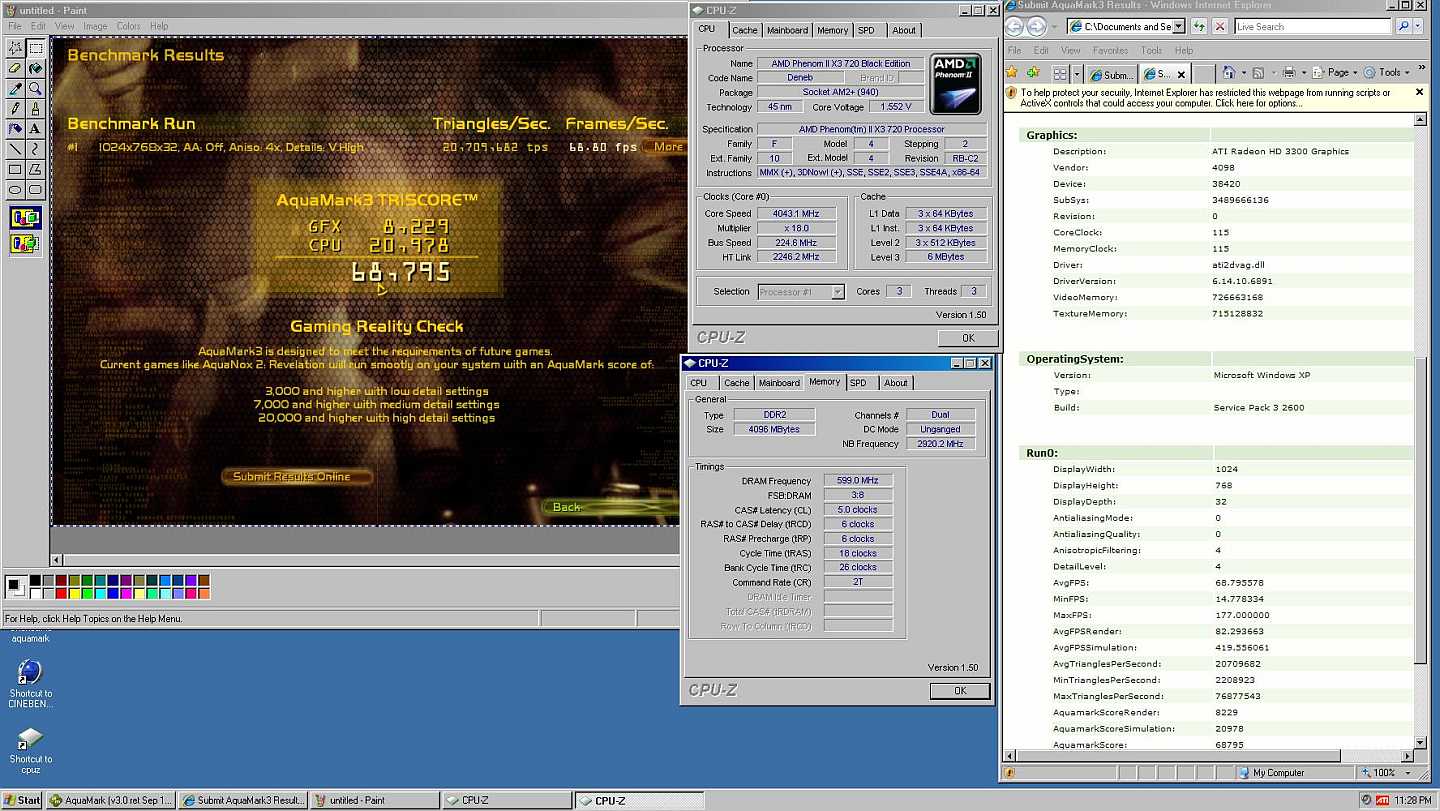Screen dimensions: 1440x811
Task: Click the More button beside frames per second
Action: [664, 147]
